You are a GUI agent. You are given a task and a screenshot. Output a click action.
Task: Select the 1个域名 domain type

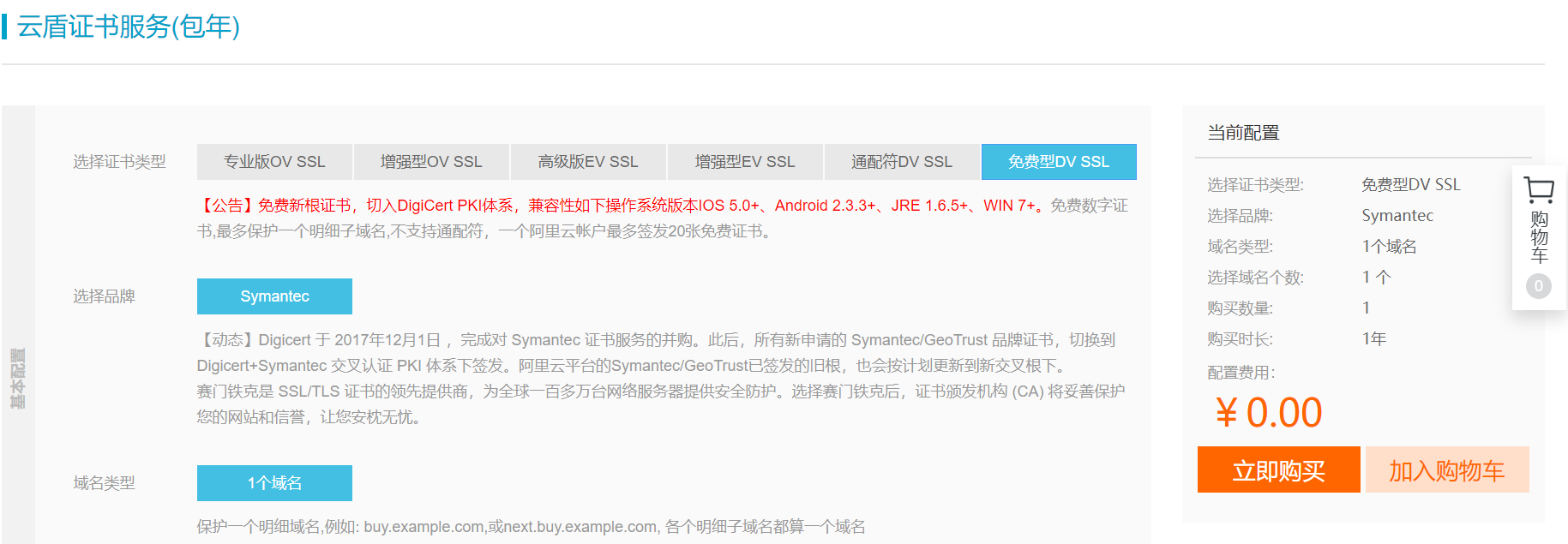pos(274,483)
